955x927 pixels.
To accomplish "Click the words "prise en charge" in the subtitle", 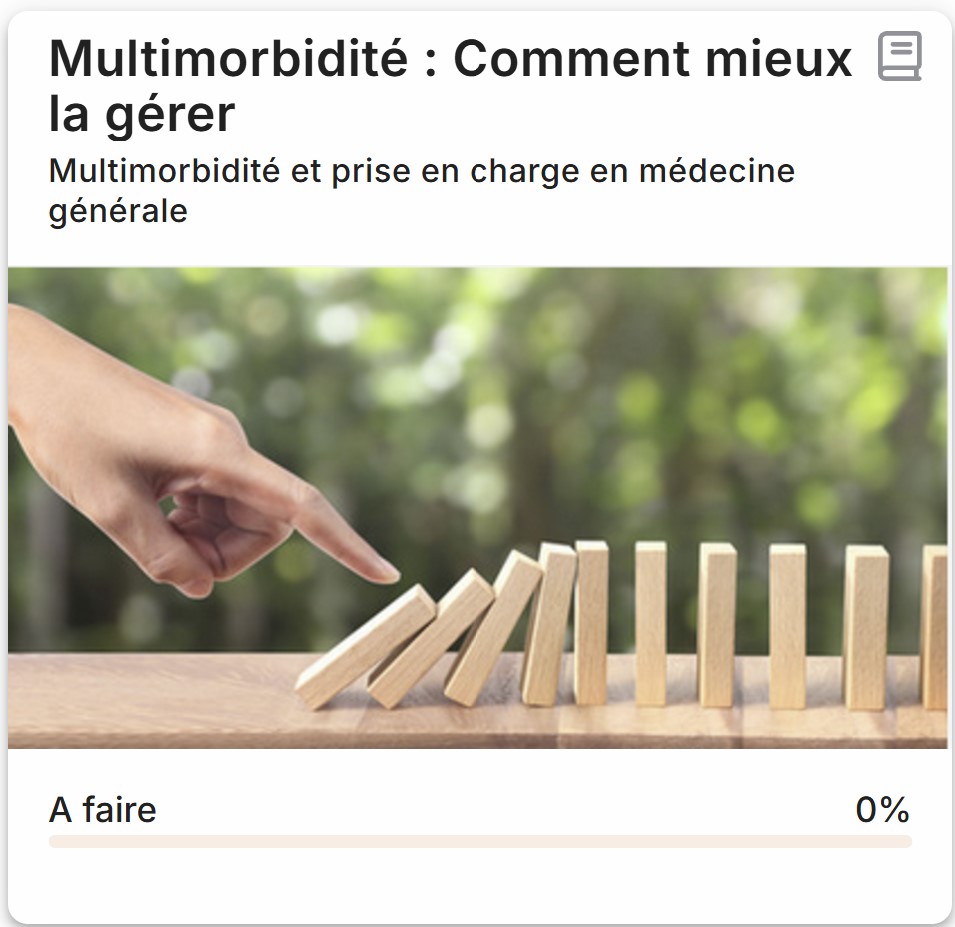I will (x=427, y=171).
